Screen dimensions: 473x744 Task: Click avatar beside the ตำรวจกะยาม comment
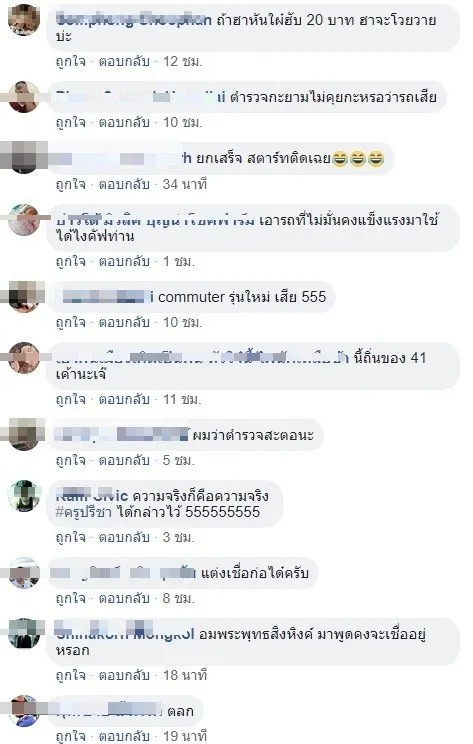24,96
